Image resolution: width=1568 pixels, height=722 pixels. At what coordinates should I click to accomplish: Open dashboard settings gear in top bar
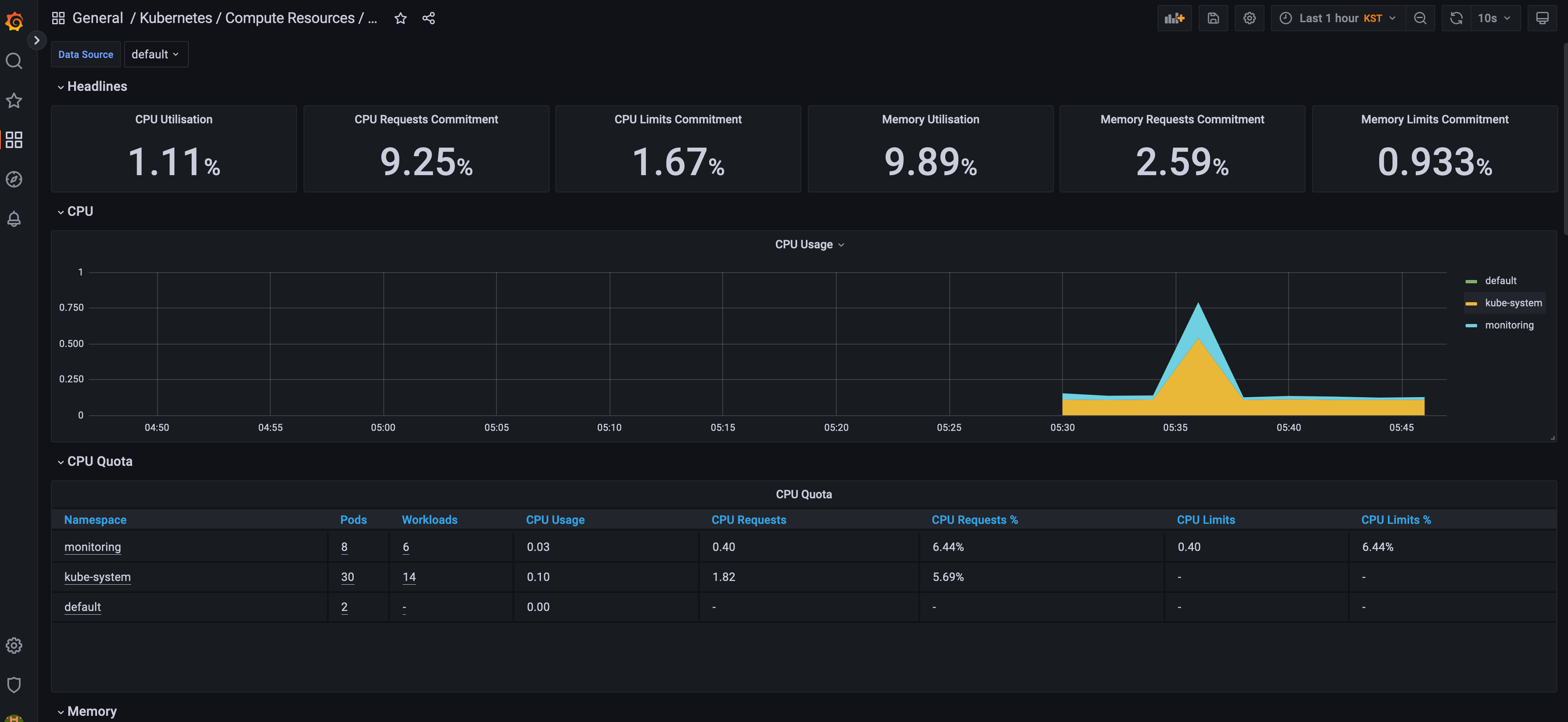coord(1249,18)
